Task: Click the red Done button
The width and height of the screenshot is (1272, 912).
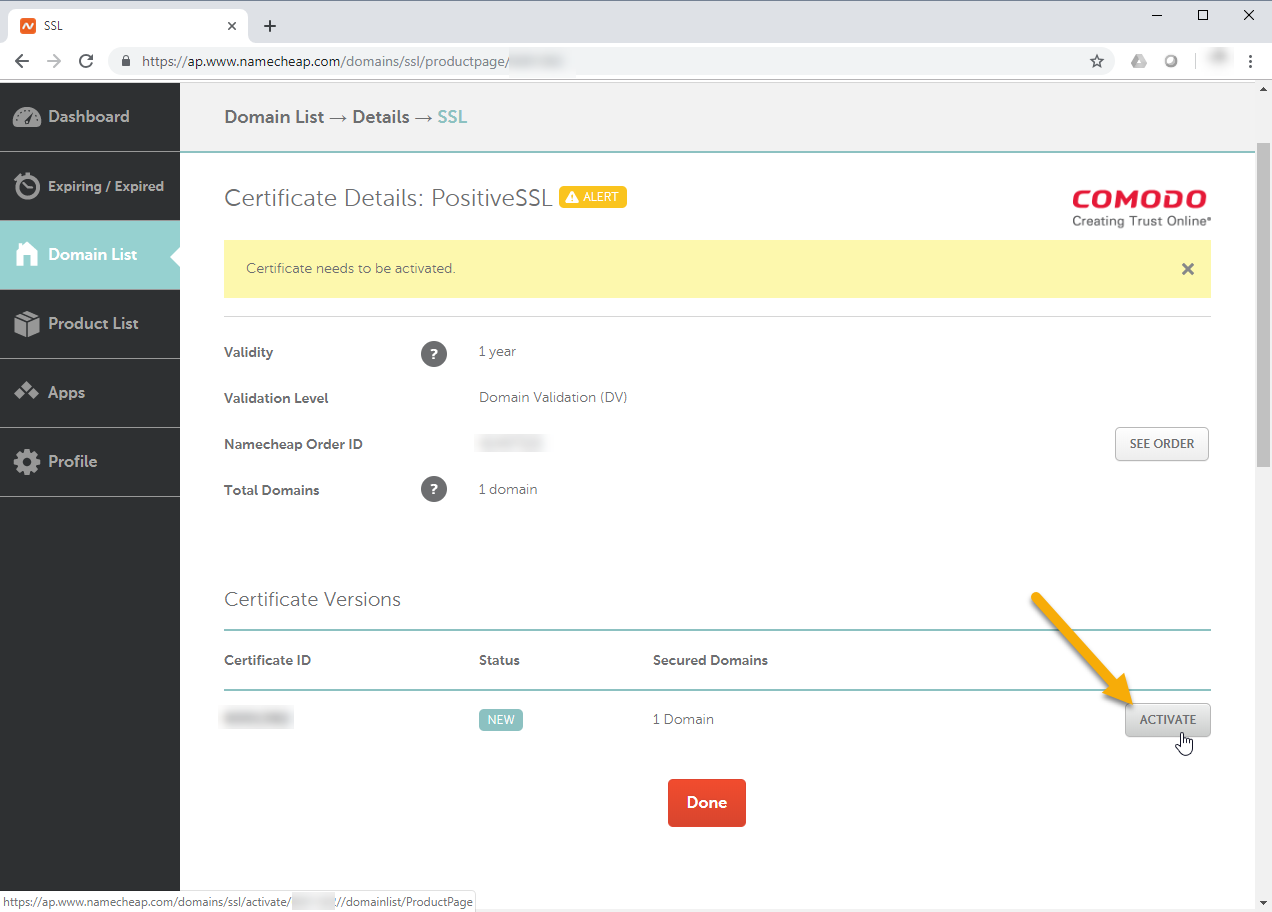Action: click(x=707, y=803)
